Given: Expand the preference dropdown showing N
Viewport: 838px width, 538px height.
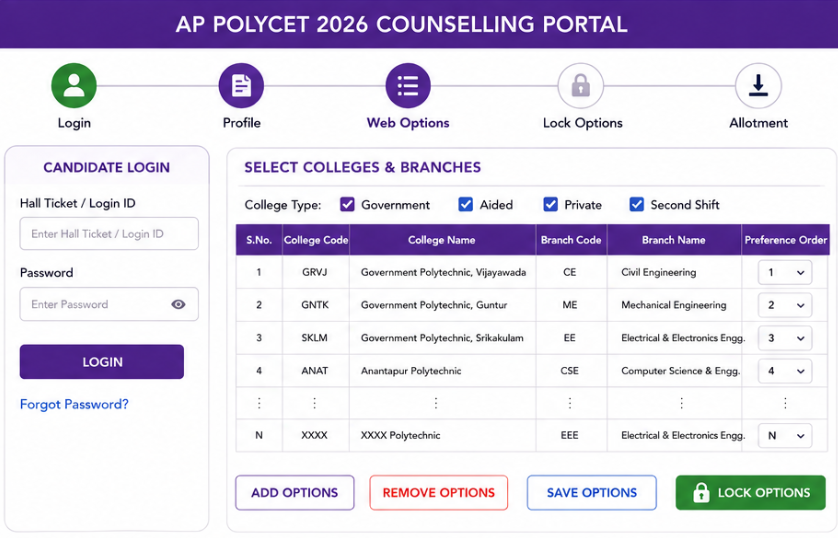Looking at the screenshot, I should (x=785, y=435).
